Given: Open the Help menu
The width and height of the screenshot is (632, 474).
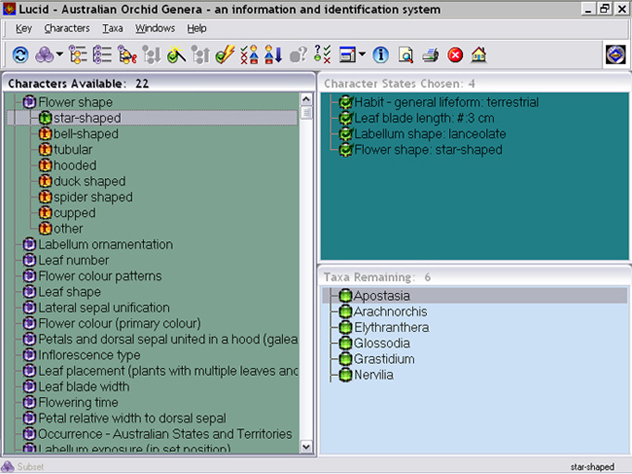Looking at the screenshot, I should pyautogui.click(x=197, y=28).
